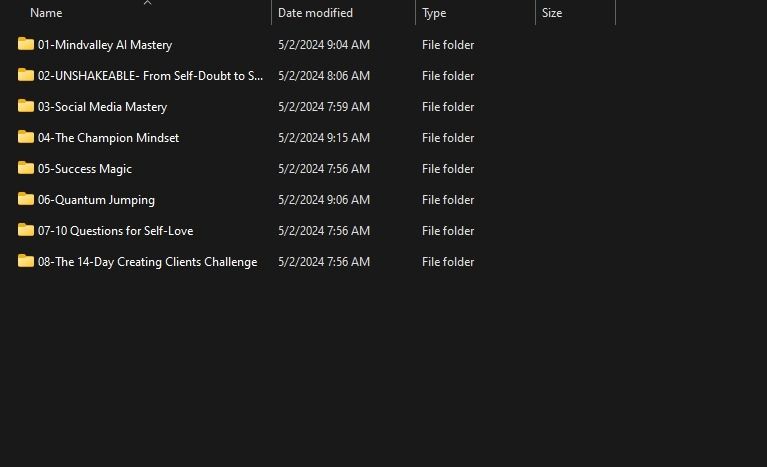This screenshot has width=767, height=467.
Task: Select the 08-The 14-Day Creating Clients Challenge folder icon
Action: pyautogui.click(x=26, y=261)
